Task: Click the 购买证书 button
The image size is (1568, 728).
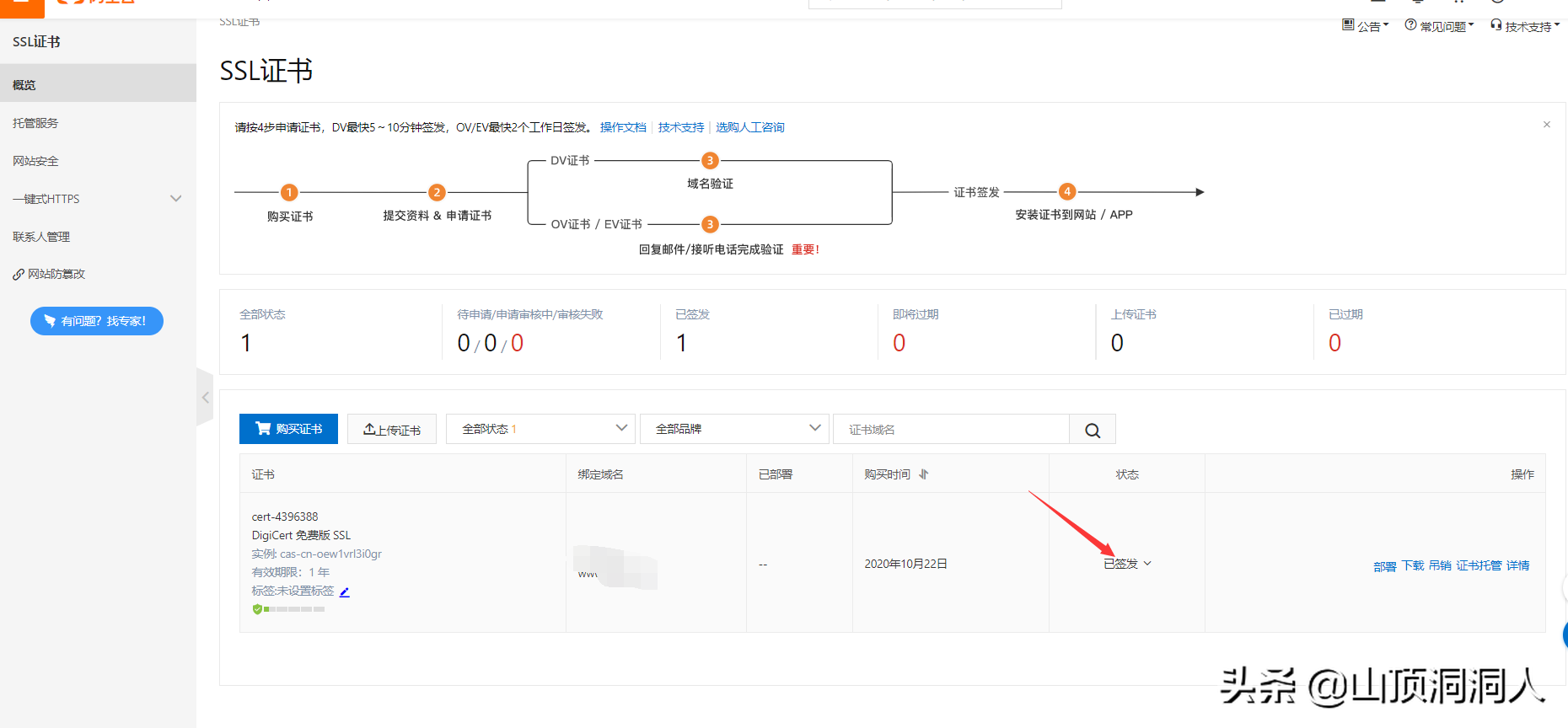Action: point(288,429)
